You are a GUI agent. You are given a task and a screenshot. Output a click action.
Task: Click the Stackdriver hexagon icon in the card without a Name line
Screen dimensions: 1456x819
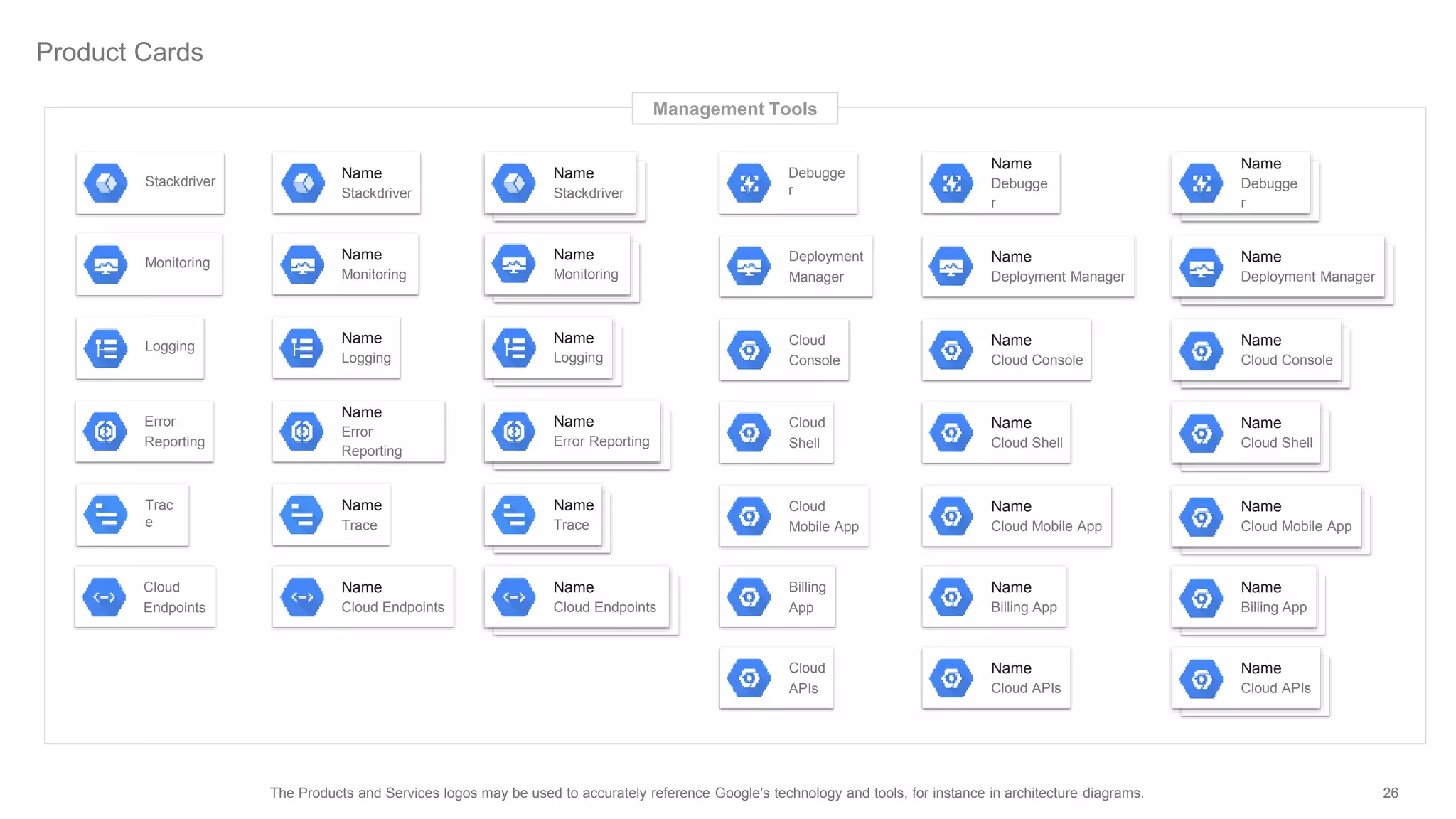click(x=106, y=183)
